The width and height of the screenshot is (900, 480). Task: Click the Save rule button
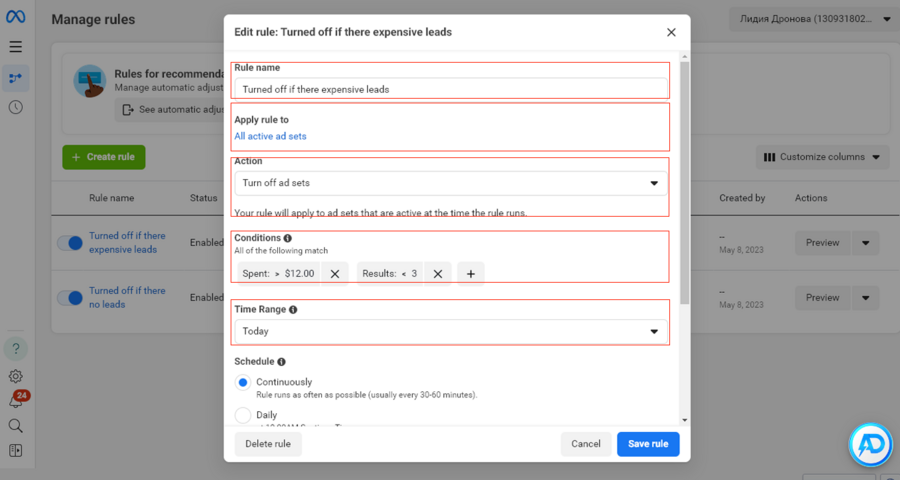click(x=648, y=444)
